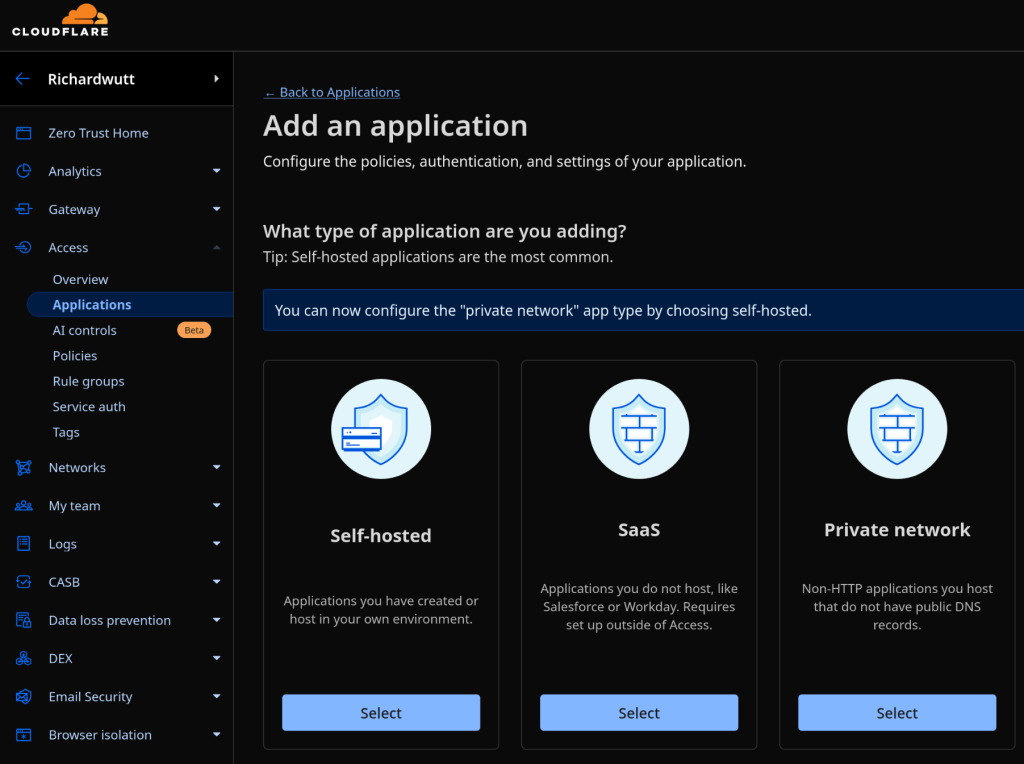Follow the Back to Applications link
Image resolution: width=1024 pixels, height=764 pixels.
pyautogui.click(x=331, y=92)
